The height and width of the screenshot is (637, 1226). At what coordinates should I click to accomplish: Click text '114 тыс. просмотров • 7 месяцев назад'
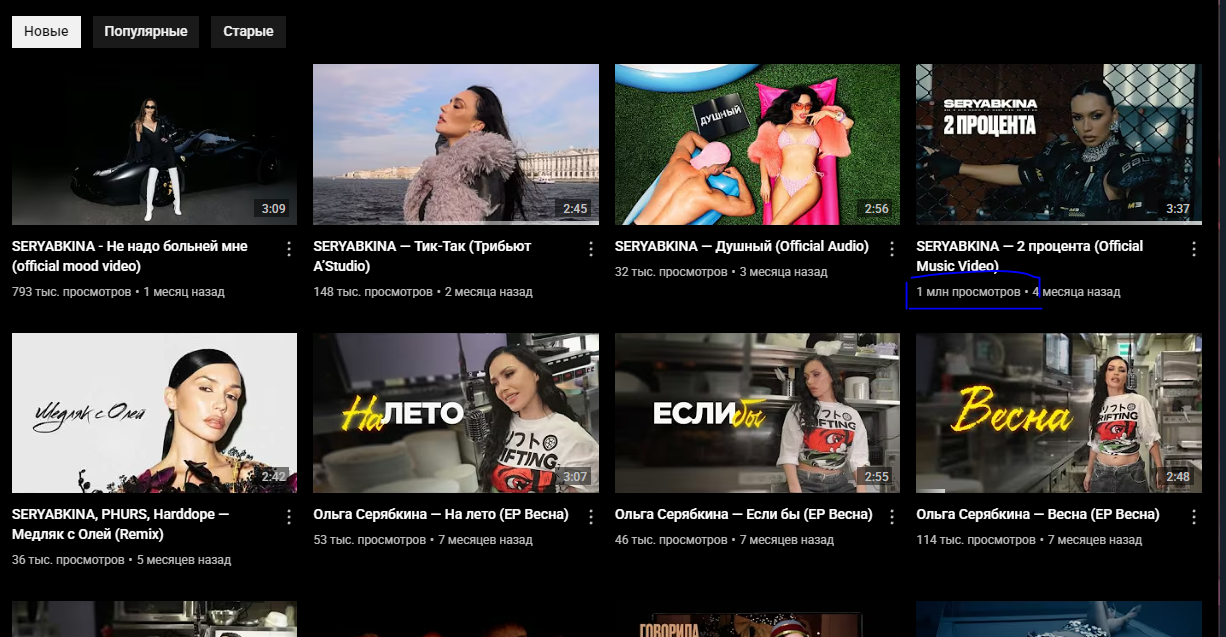[x=1029, y=540]
